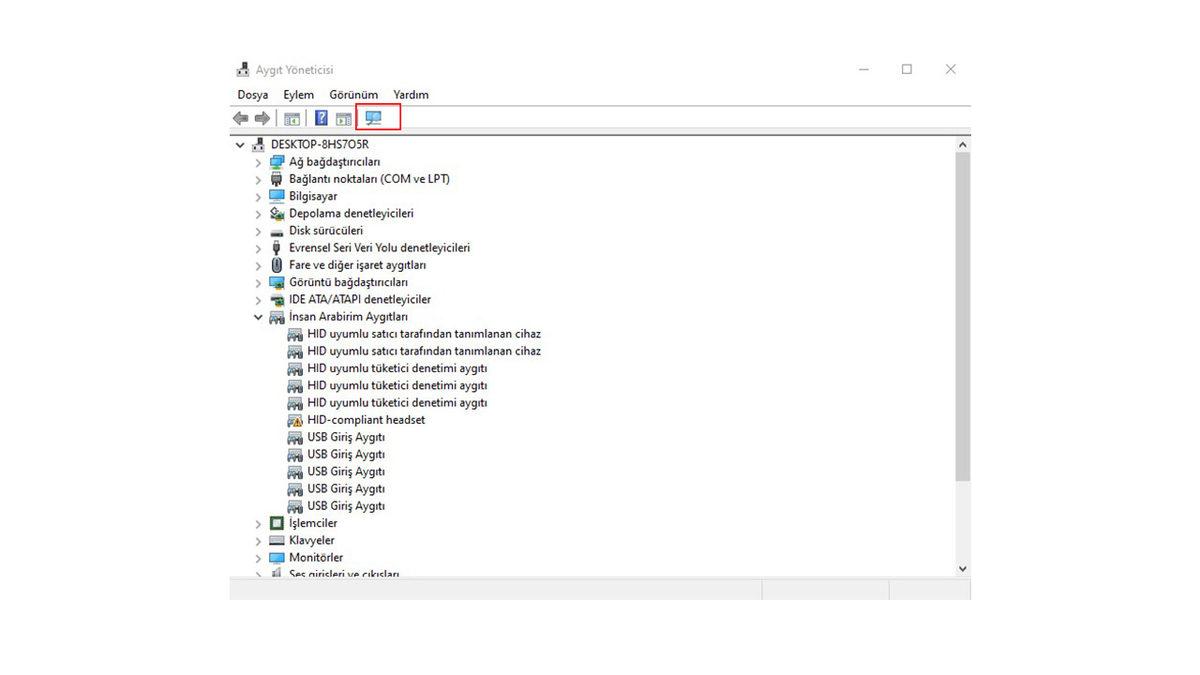1200x675 pixels.
Task: Click the scan for hardware changes toolbar icon
Action: pos(374,118)
